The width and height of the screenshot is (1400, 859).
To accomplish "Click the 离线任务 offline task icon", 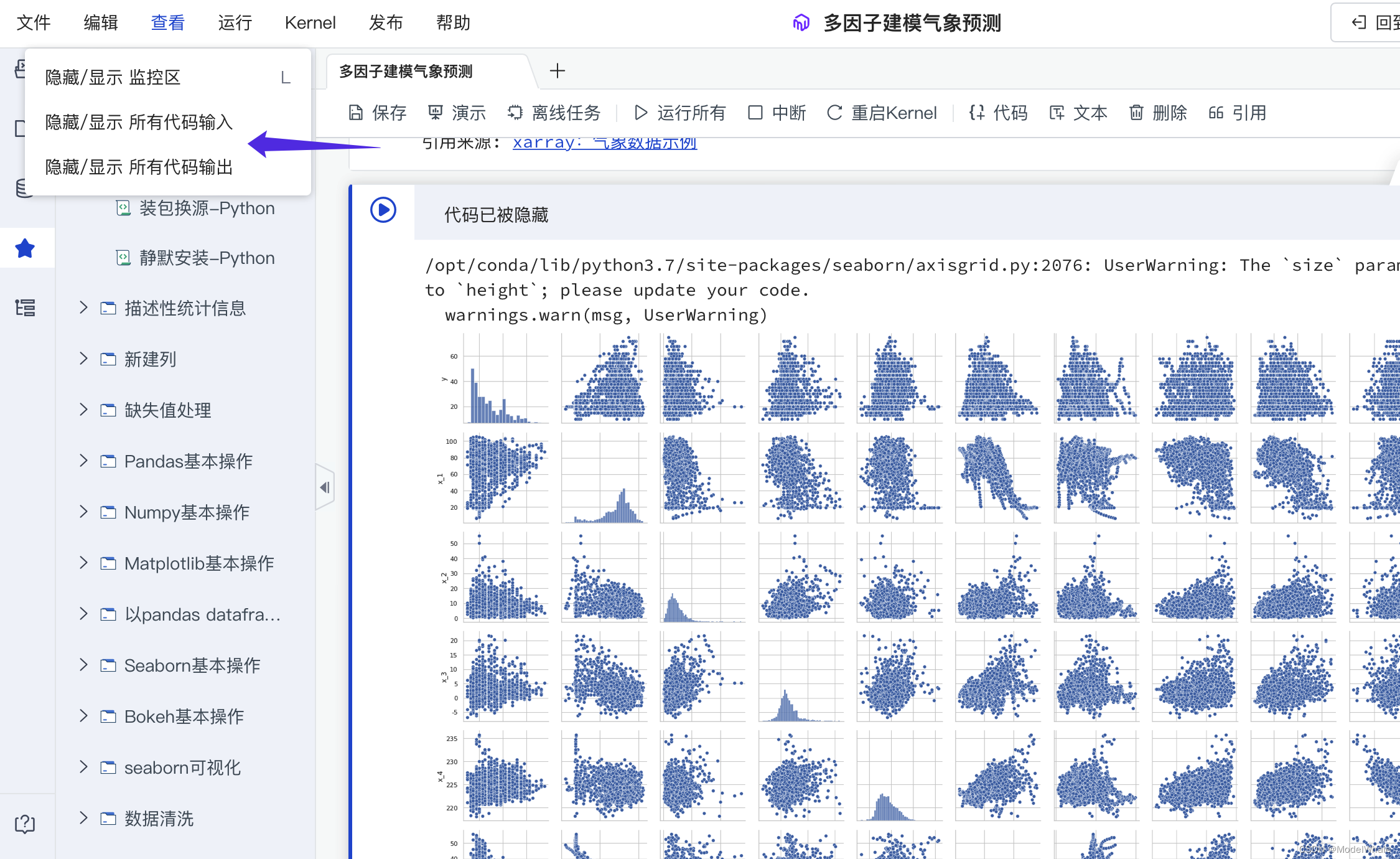I will 515,113.
